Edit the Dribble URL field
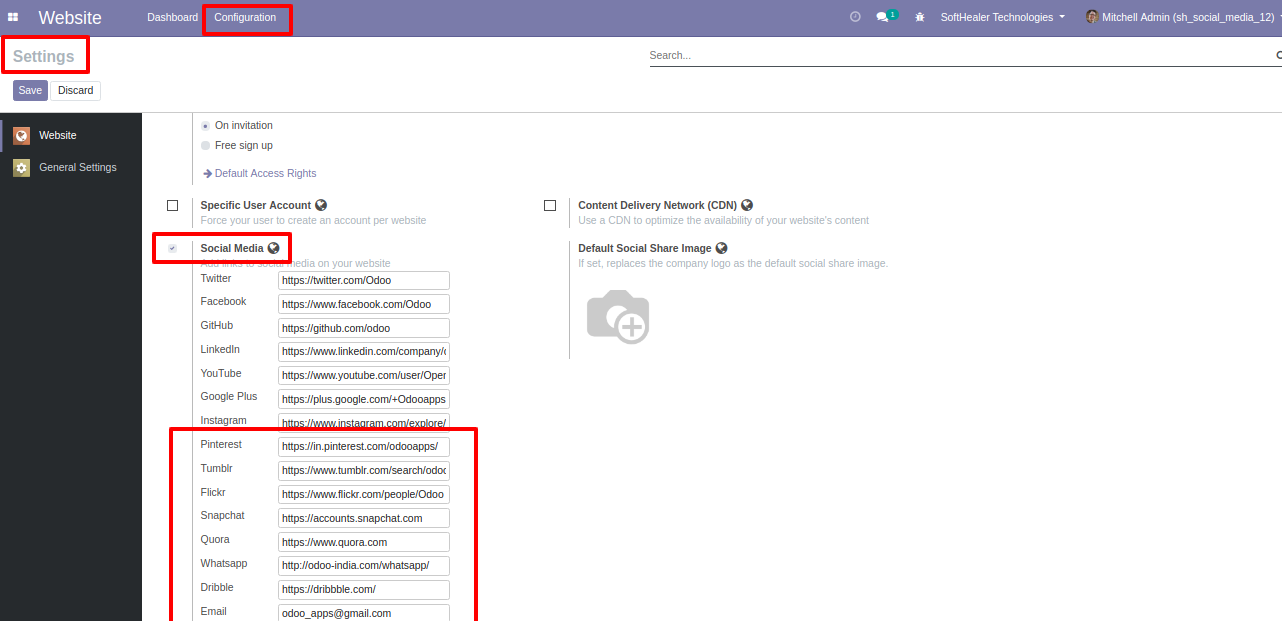 [364, 590]
